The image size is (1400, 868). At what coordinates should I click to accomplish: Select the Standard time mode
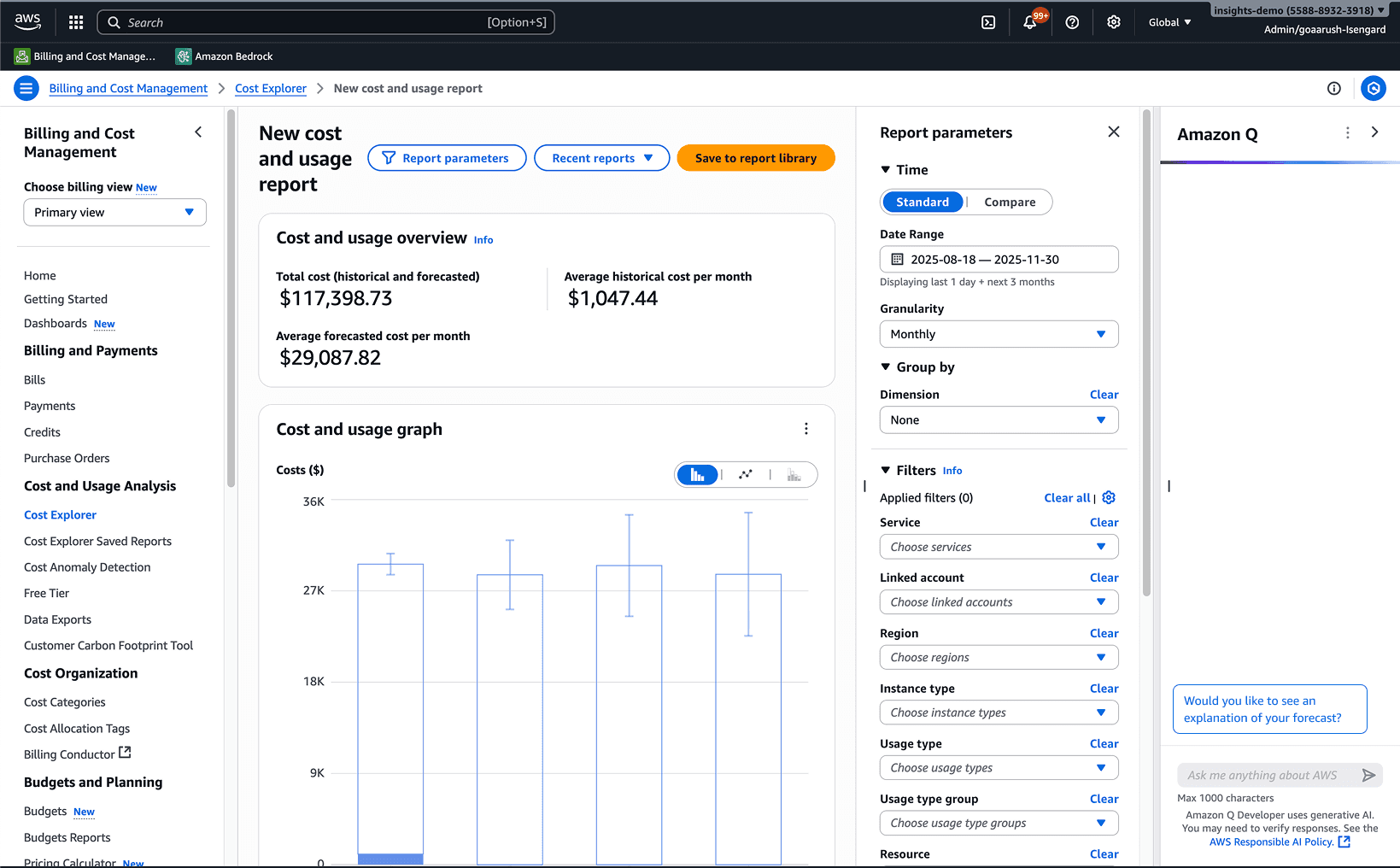pos(923,202)
